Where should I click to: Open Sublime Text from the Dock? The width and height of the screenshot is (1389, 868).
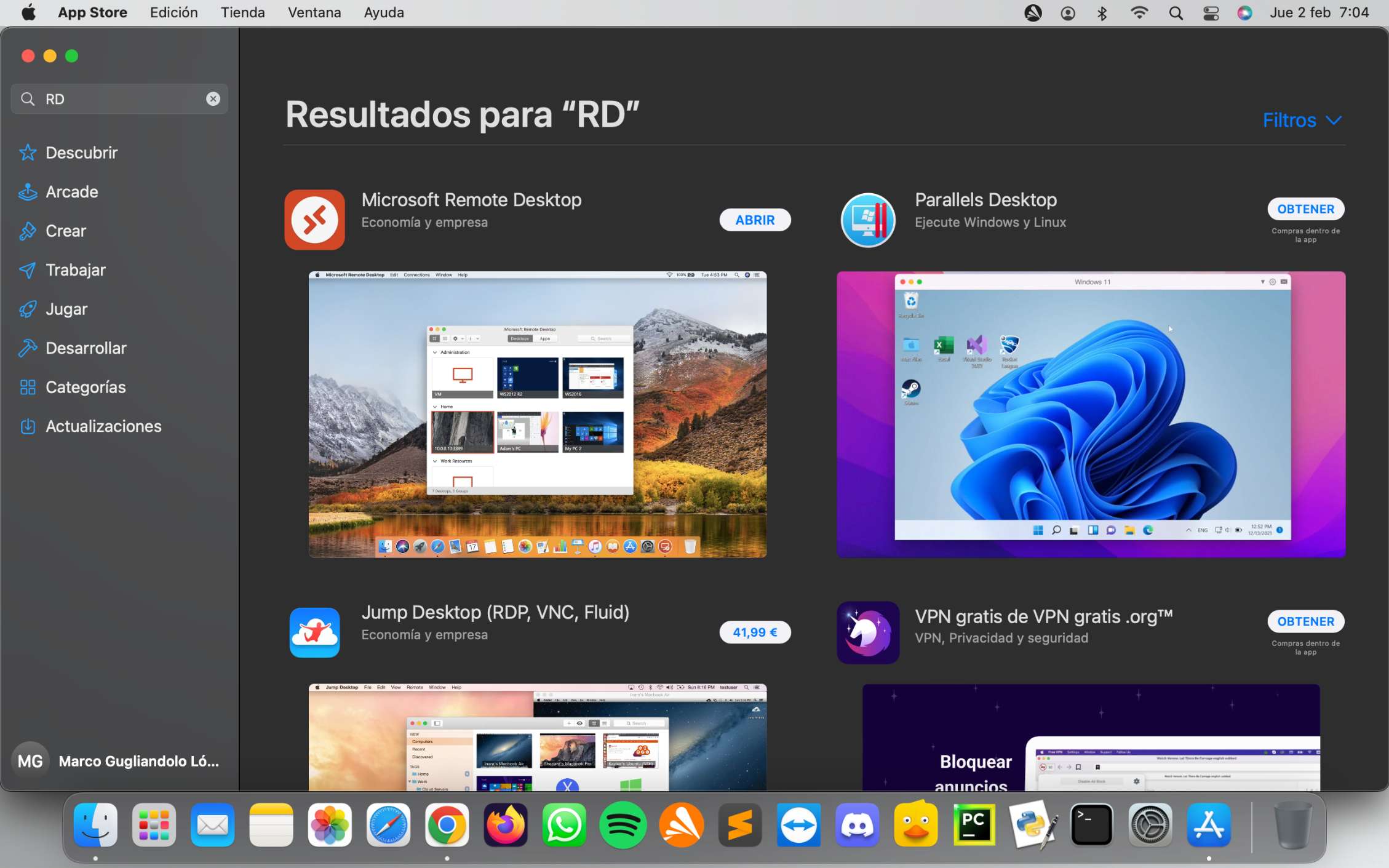[740, 825]
